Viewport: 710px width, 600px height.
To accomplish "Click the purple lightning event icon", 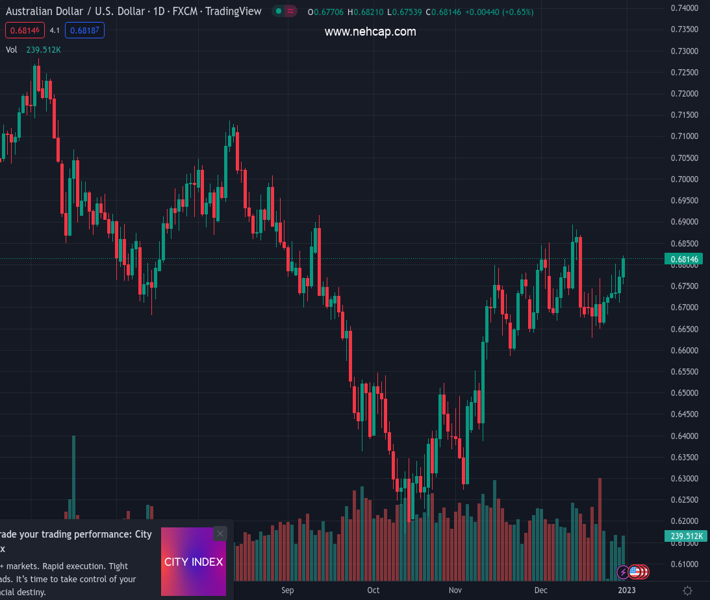I will pyautogui.click(x=623, y=572).
